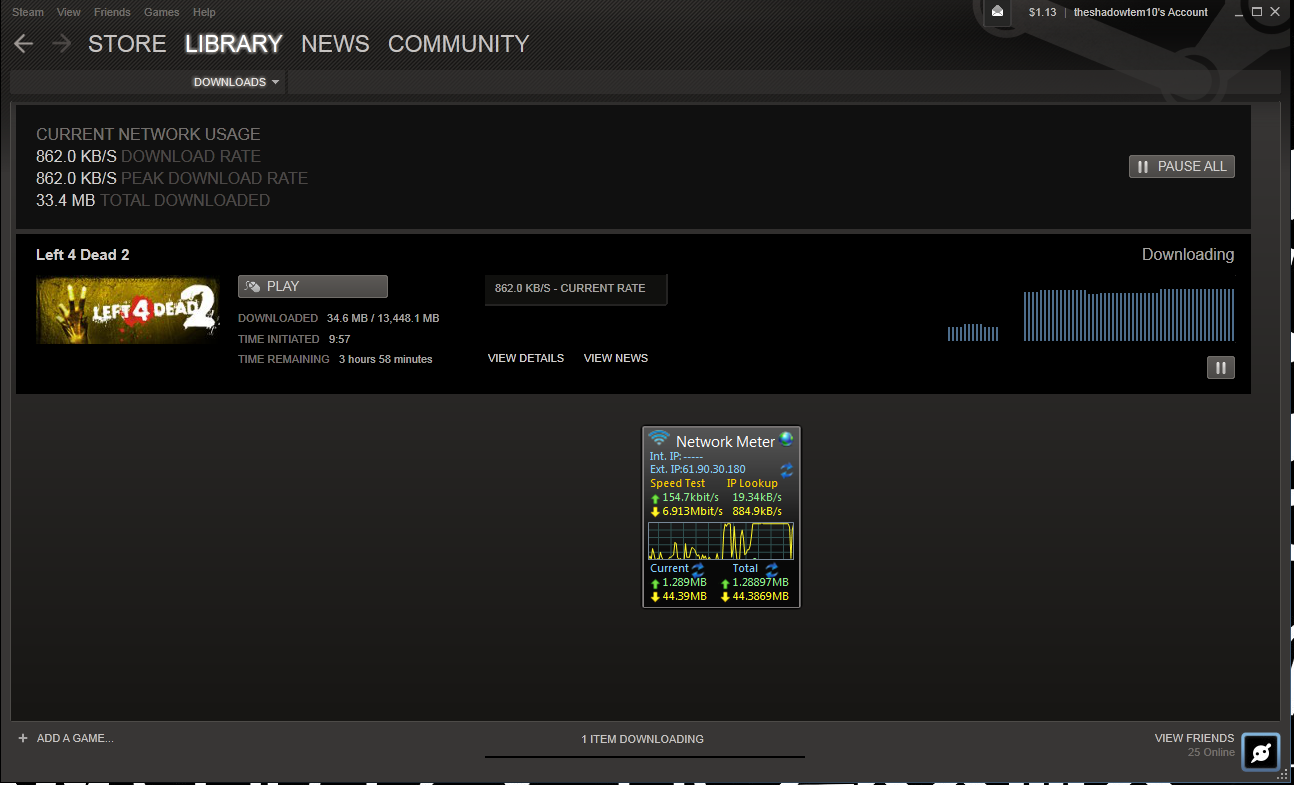Go forward with the right arrow
The height and width of the screenshot is (785, 1294).
61,44
